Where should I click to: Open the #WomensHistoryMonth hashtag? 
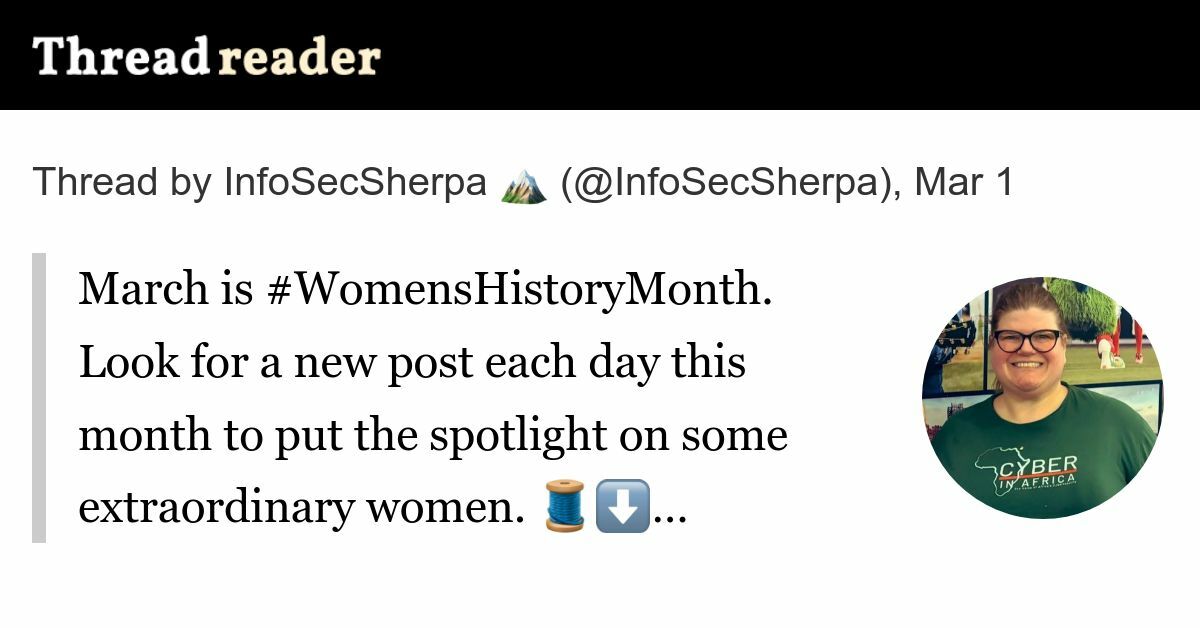(x=520, y=291)
